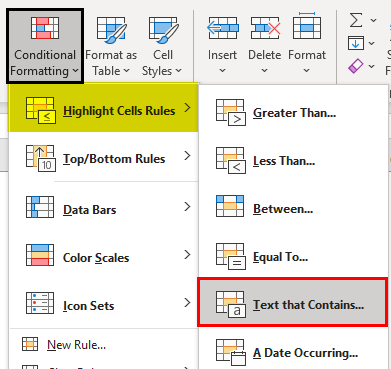391x369 pixels.
Task: Select the Highlight Cells Rules menu item
Action: tap(103, 108)
